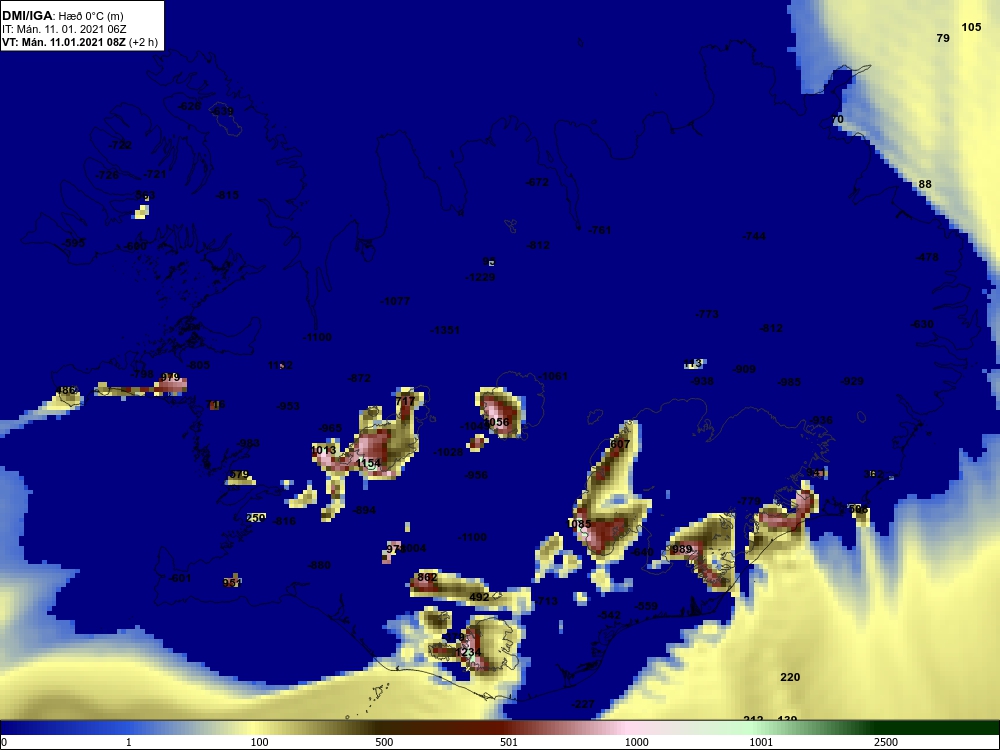Click the '-815' value label
Screen dimensions: 1000x750
[x=227, y=195]
